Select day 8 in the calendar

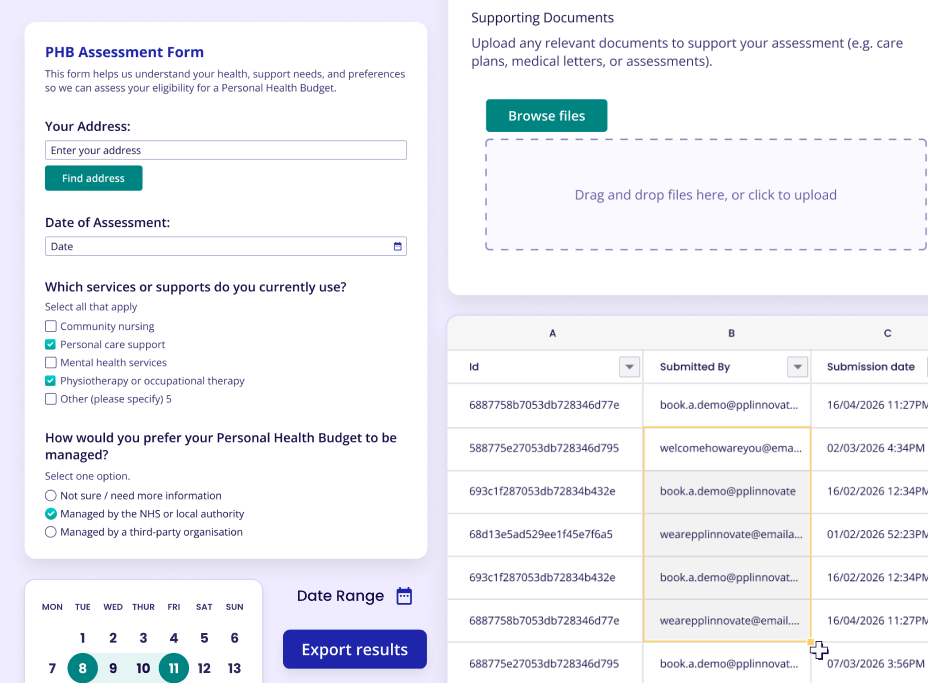point(82,668)
